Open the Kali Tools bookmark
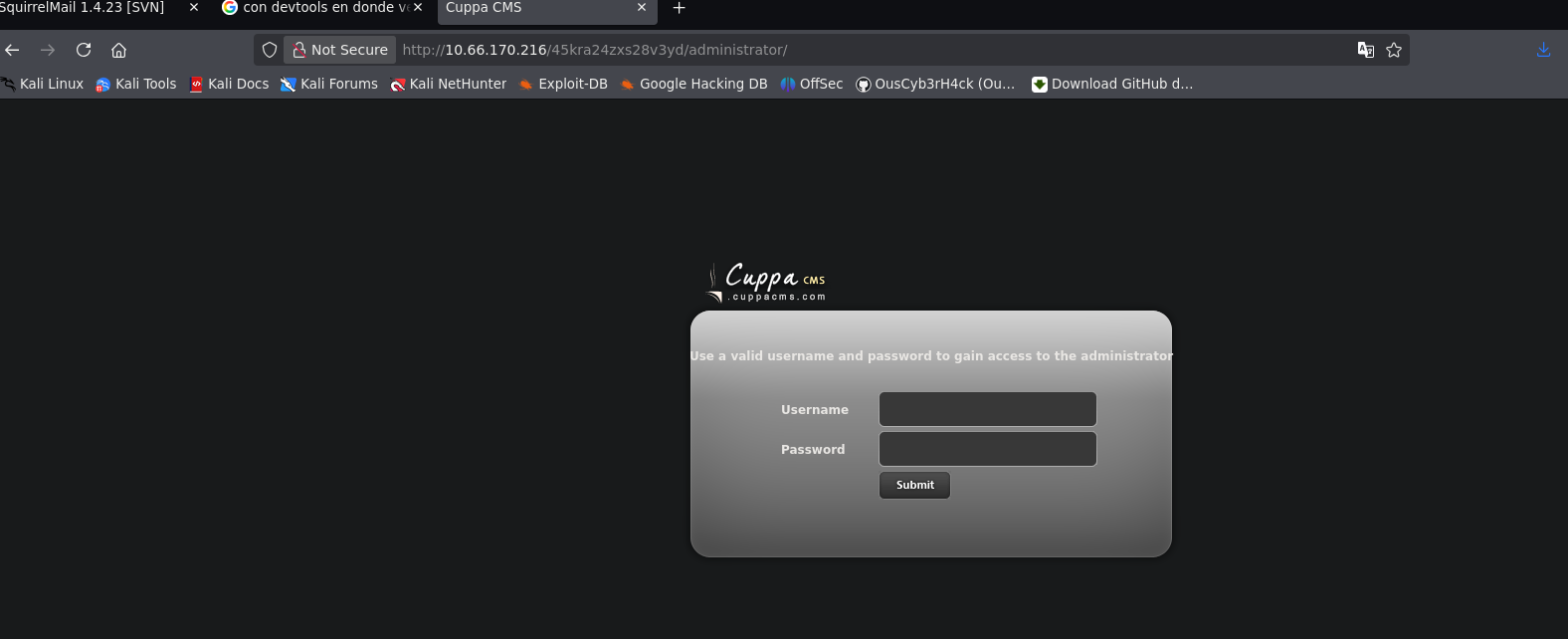1568x639 pixels. click(x=136, y=84)
